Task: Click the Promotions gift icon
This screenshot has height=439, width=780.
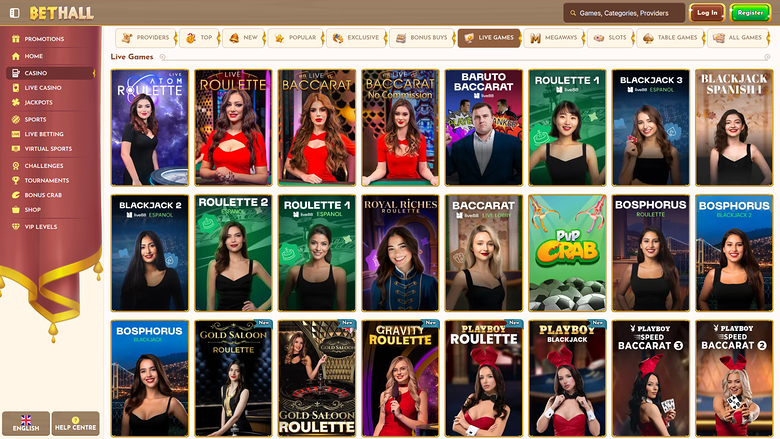Action: coord(16,39)
